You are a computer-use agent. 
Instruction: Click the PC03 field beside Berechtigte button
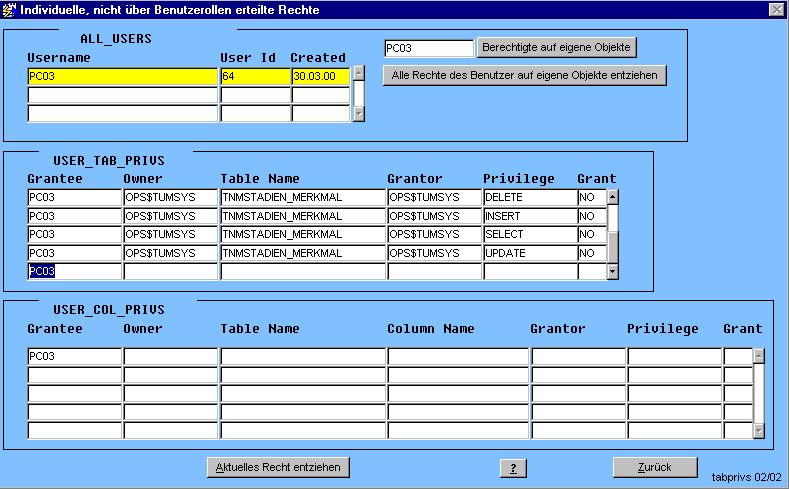pos(428,48)
